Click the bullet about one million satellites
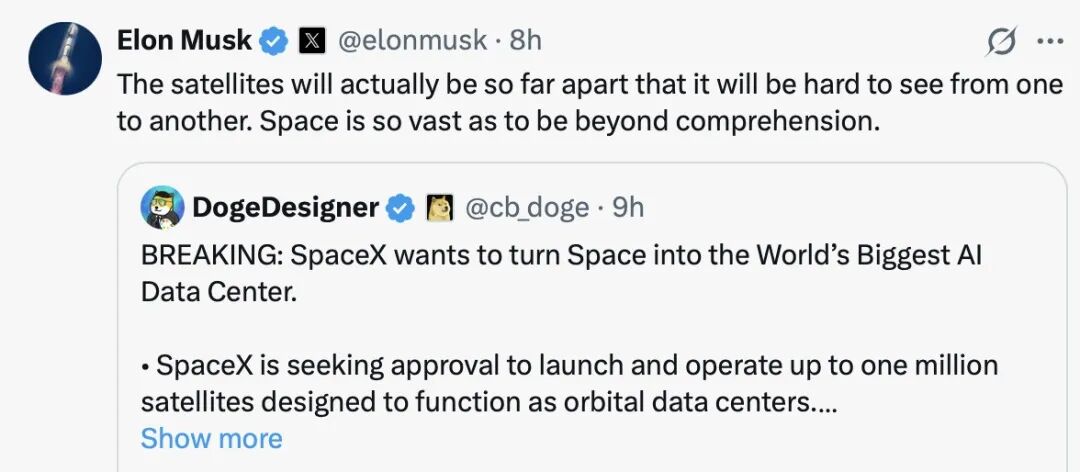Screen dimensions: 1080x472 pyautogui.click(x=569, y=384)
